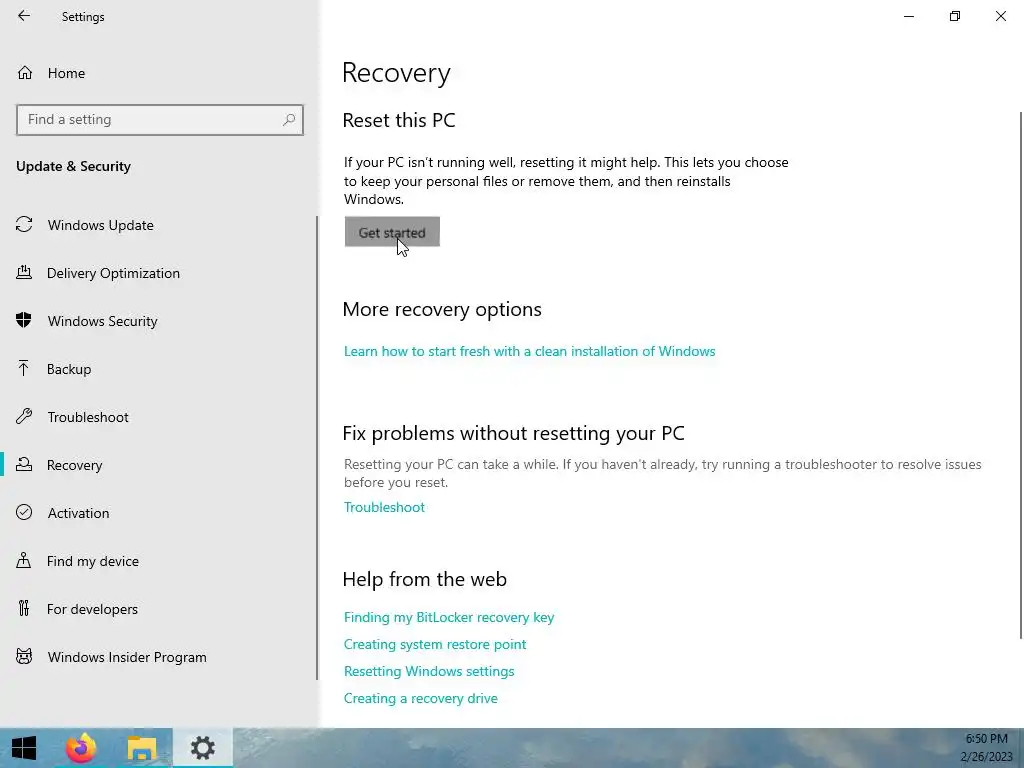Select Troubleshoot in the sidebar
The width and height of the screenshot is (1024, 768).
pos(88,417)
